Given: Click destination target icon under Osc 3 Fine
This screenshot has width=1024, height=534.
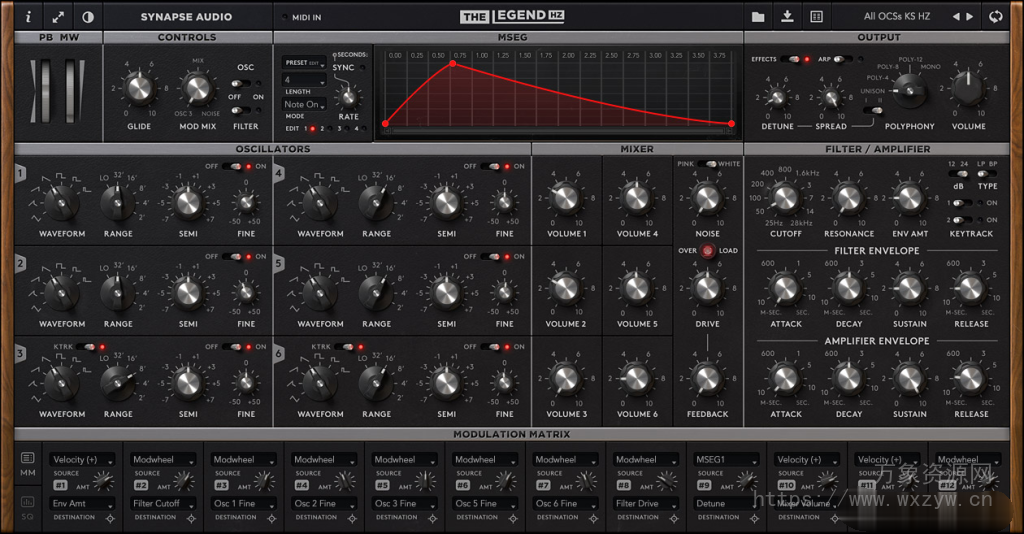Looking at the screenshot, I should click(432, 519).
